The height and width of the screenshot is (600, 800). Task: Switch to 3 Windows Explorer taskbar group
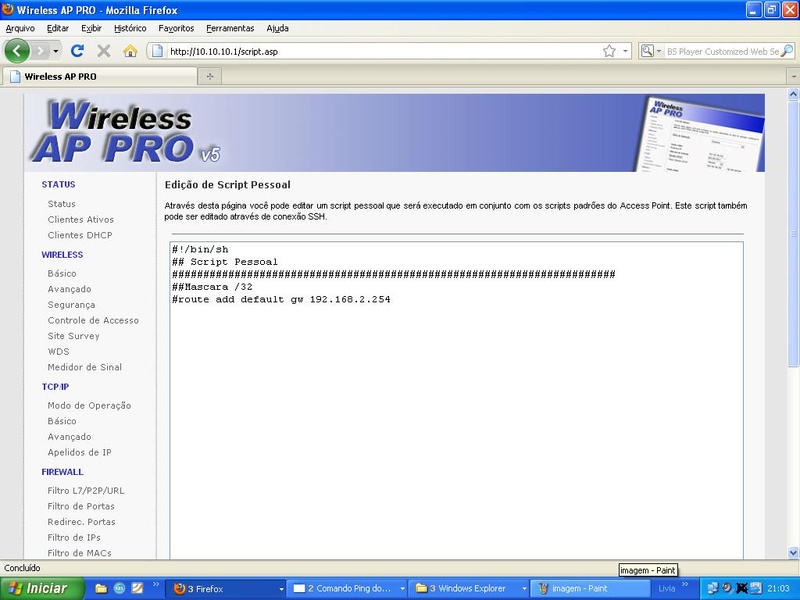(x=469, y=589)
